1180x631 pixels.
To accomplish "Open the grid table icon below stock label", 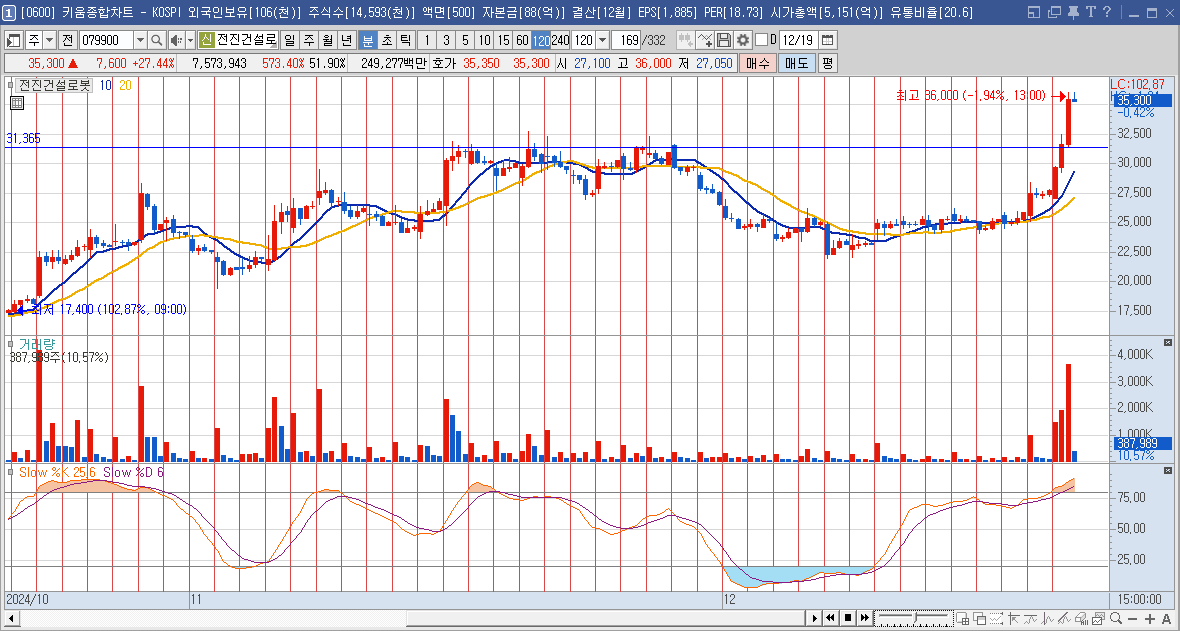I will (x=17, y=103).
